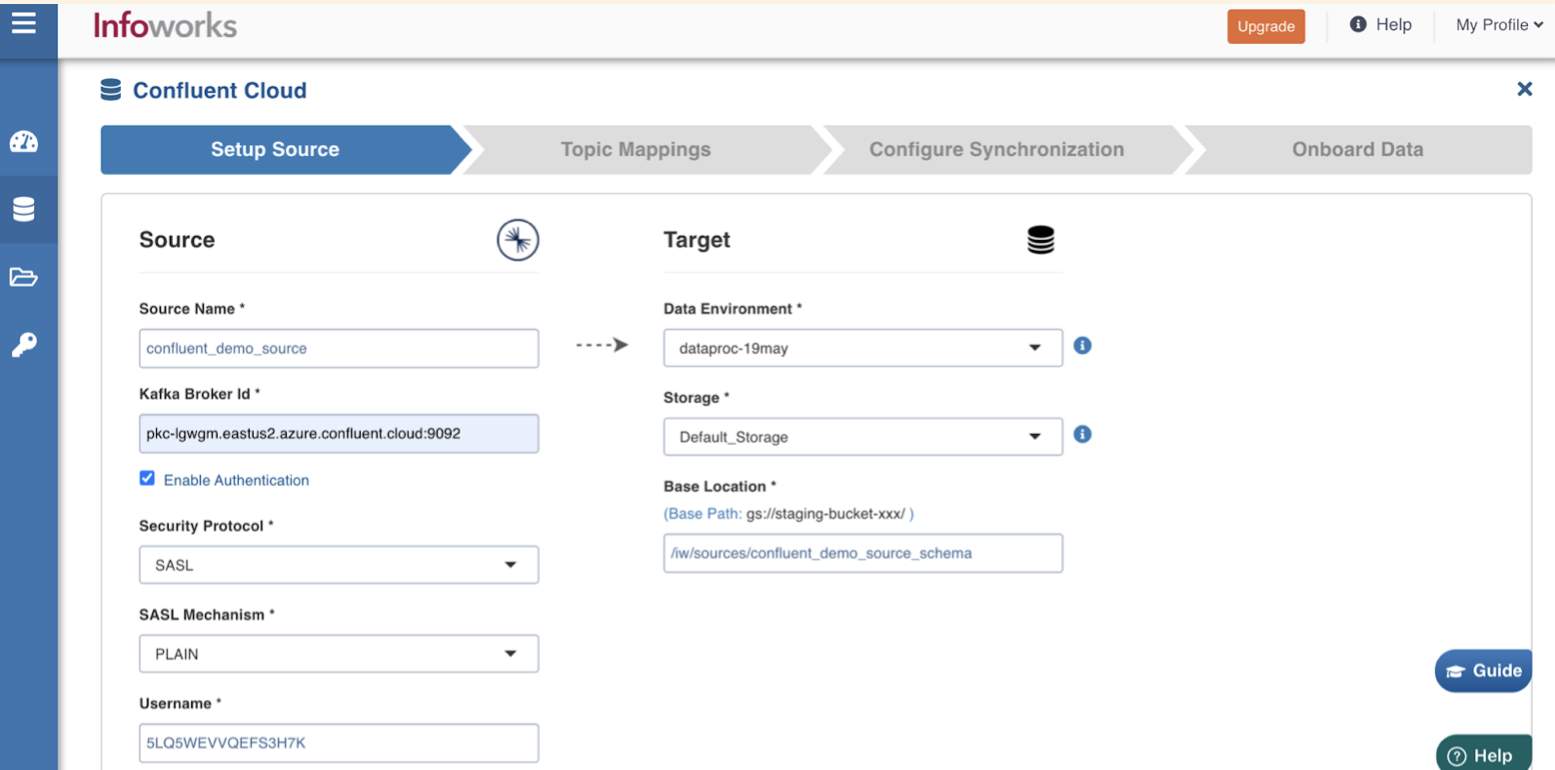Image resolution: width=1555 pixels, height=770 pixels.
Task: Open the Data Environment dropdown
Action: 863,348
